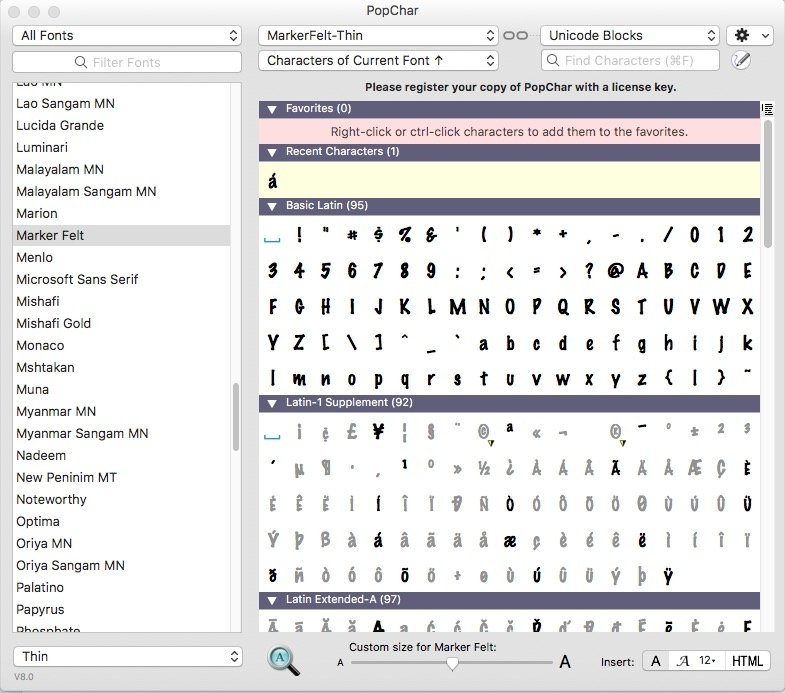Screen dimensions: 785x693
Task: Select HTML insert mode
Action: [x=747, y=661]
